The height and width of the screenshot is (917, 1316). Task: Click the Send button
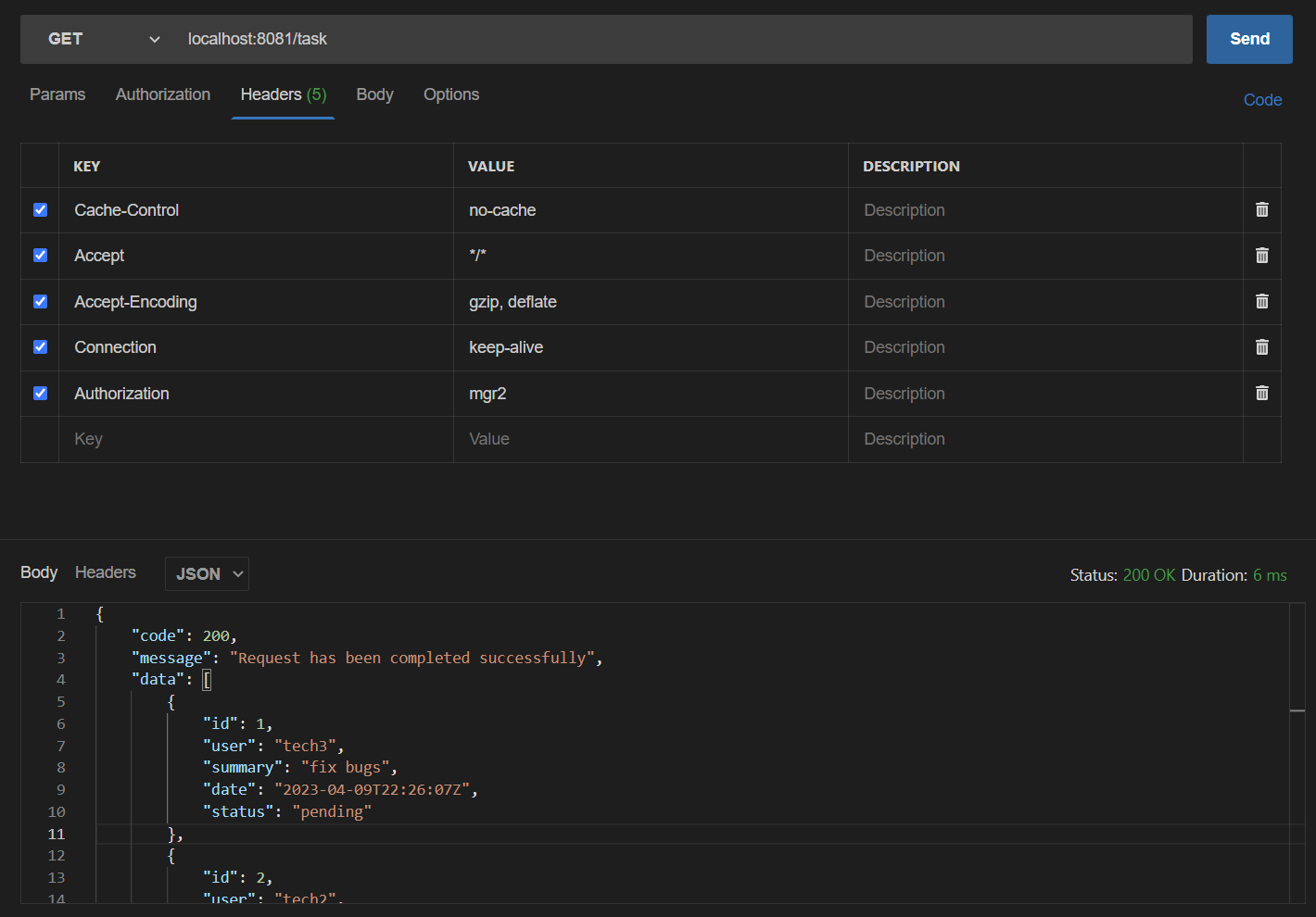tap(1248, 39)
